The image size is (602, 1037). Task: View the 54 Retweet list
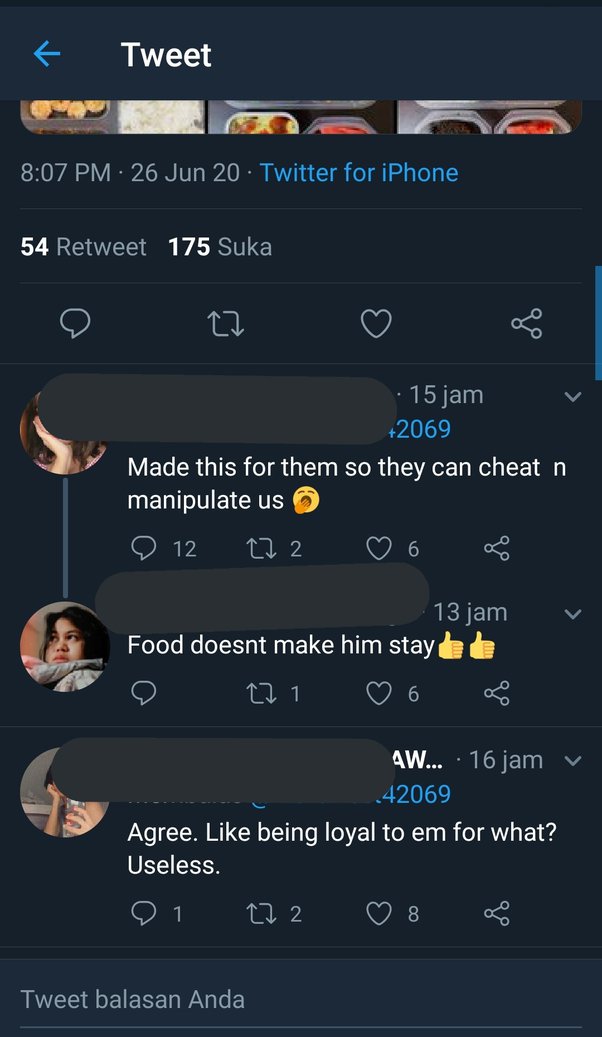pyautogui.click(x=84, y=247)
